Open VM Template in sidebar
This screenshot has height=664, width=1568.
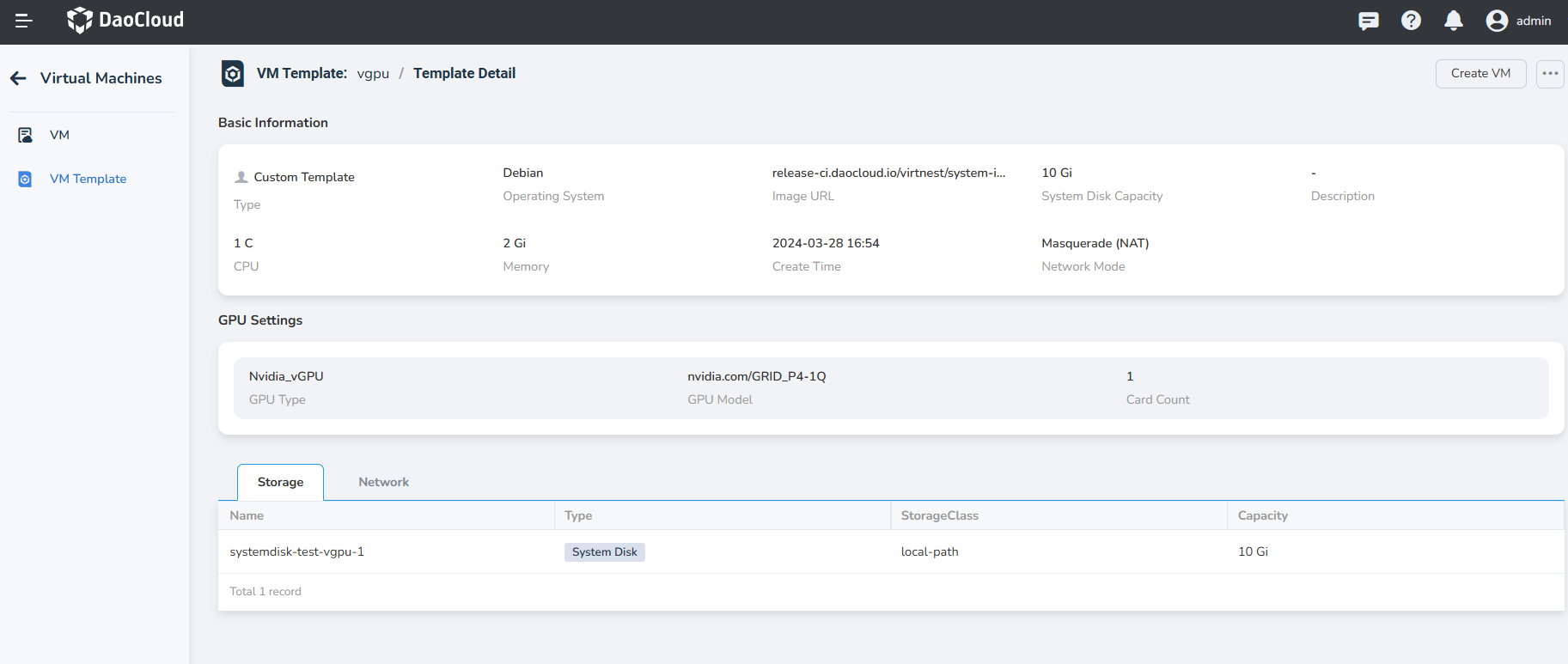click(88, 179)
